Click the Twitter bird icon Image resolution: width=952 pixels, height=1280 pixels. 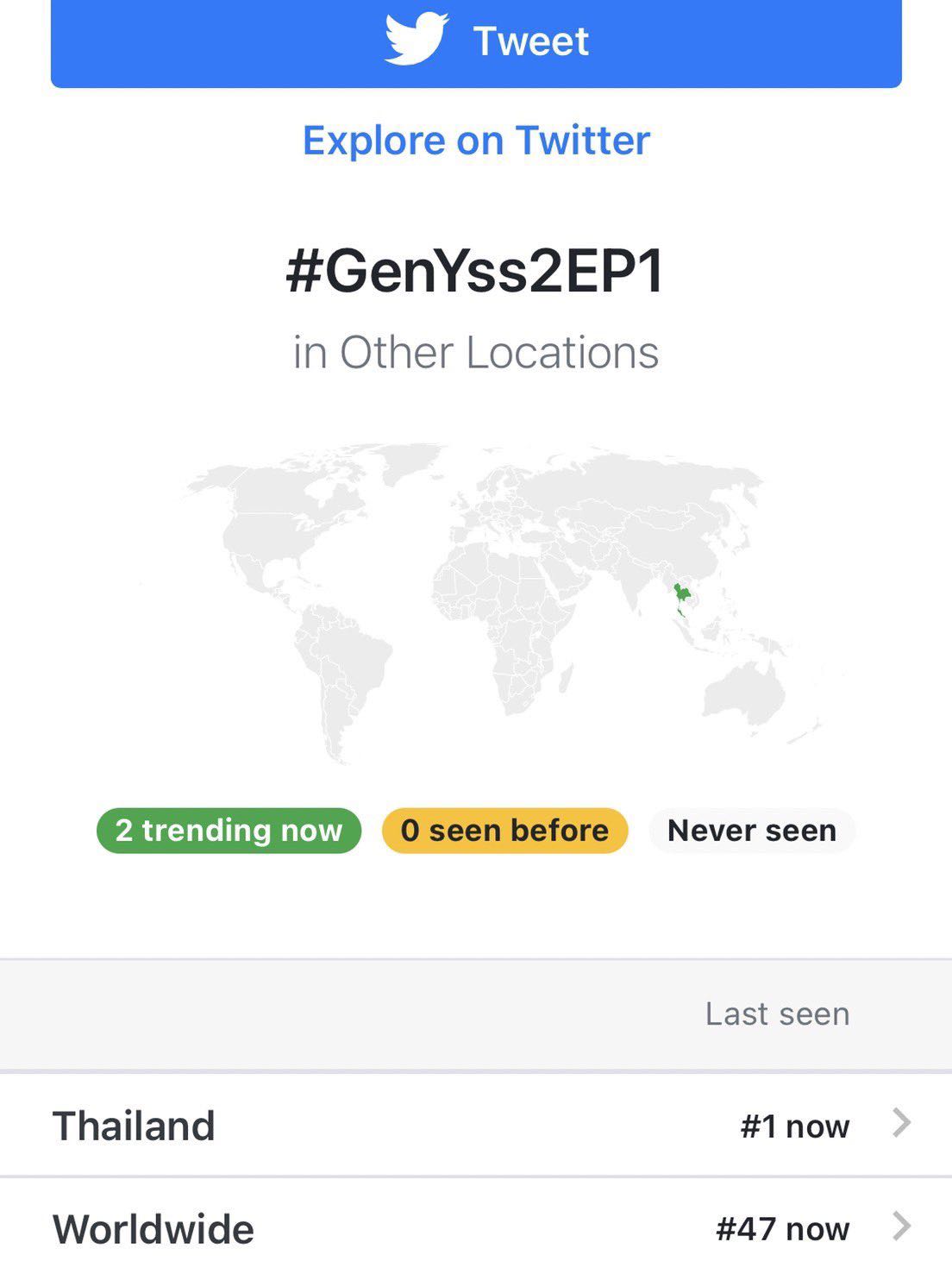[x=416, y=38]
